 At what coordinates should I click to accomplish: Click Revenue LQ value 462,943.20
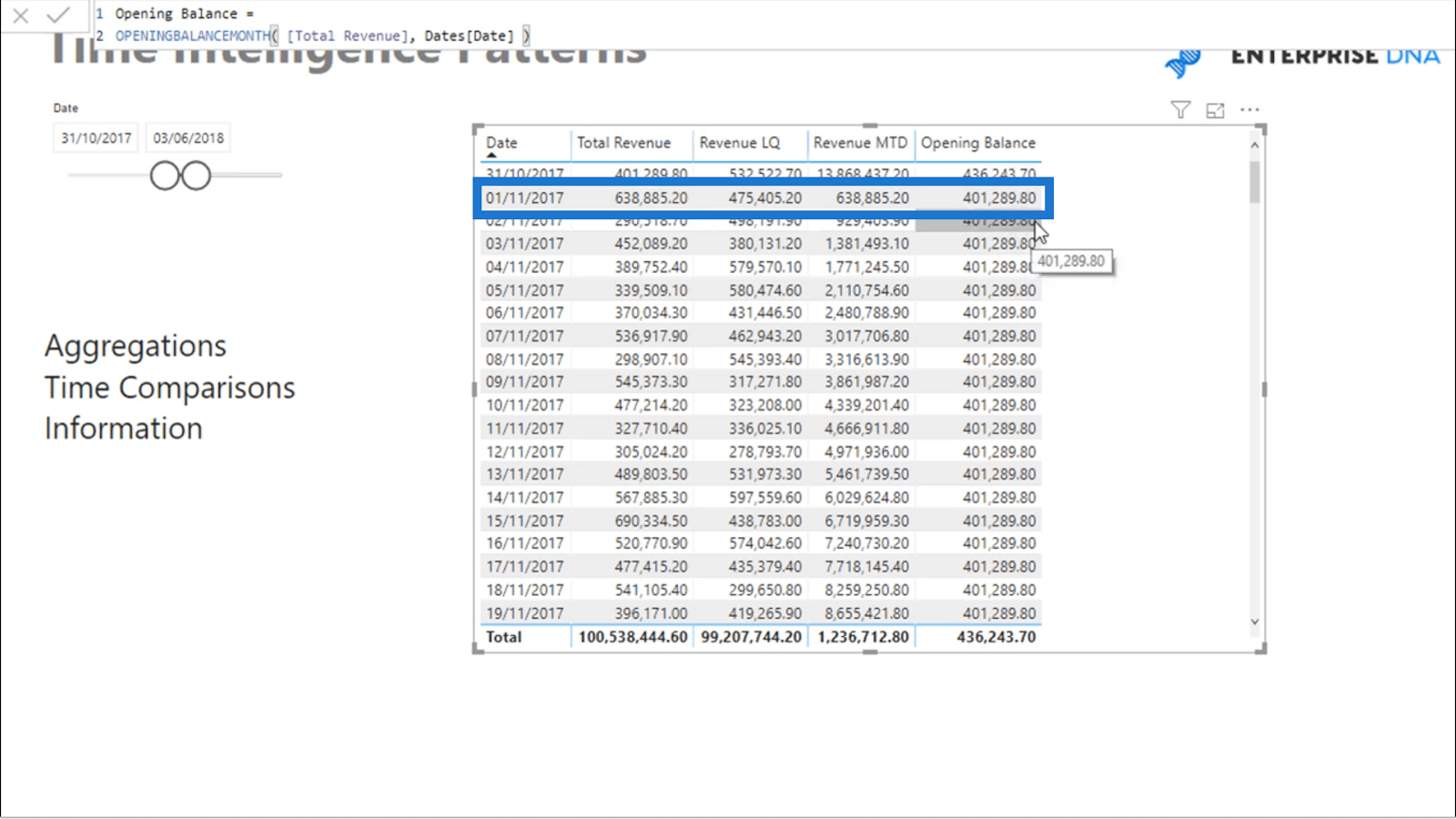point(765,336)
